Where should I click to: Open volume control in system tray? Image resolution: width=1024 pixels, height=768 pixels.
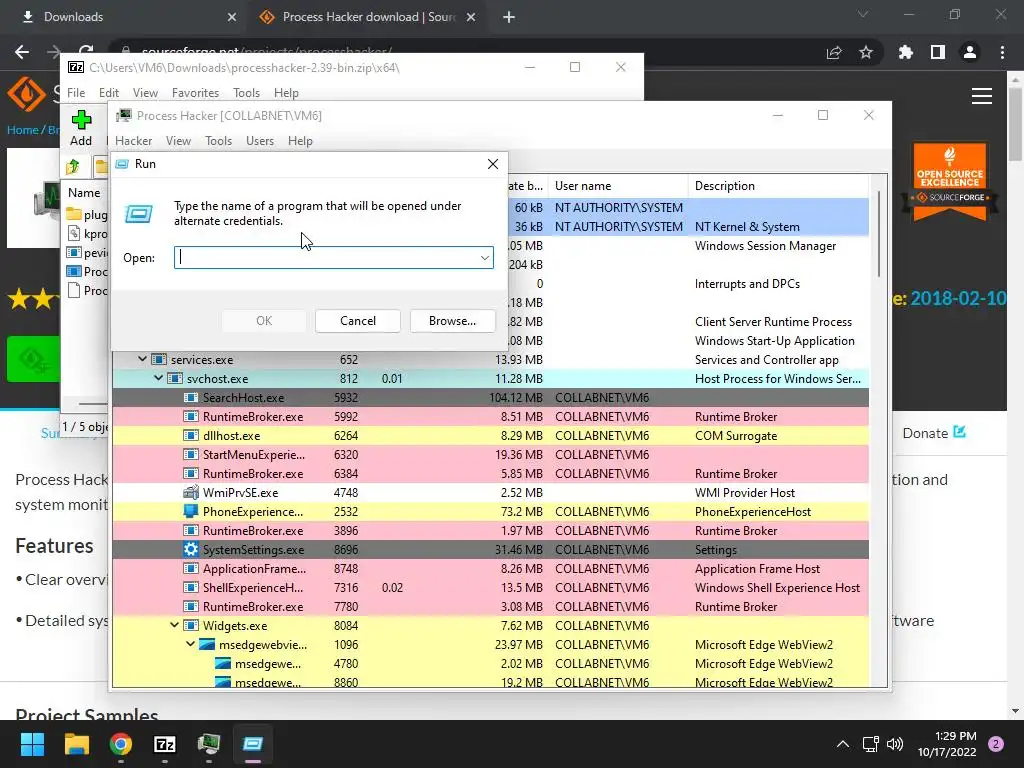pyautogui.click(x=895, y=744)
